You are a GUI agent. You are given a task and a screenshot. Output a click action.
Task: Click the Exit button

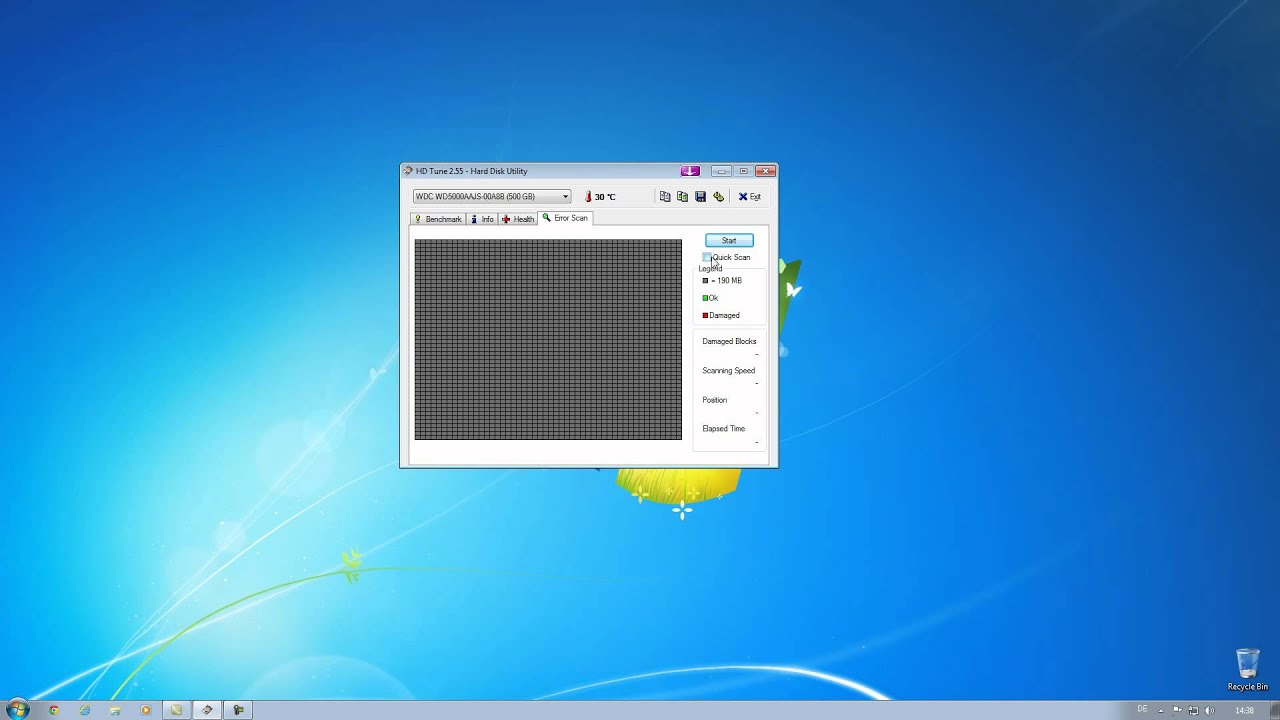point(750,197)
